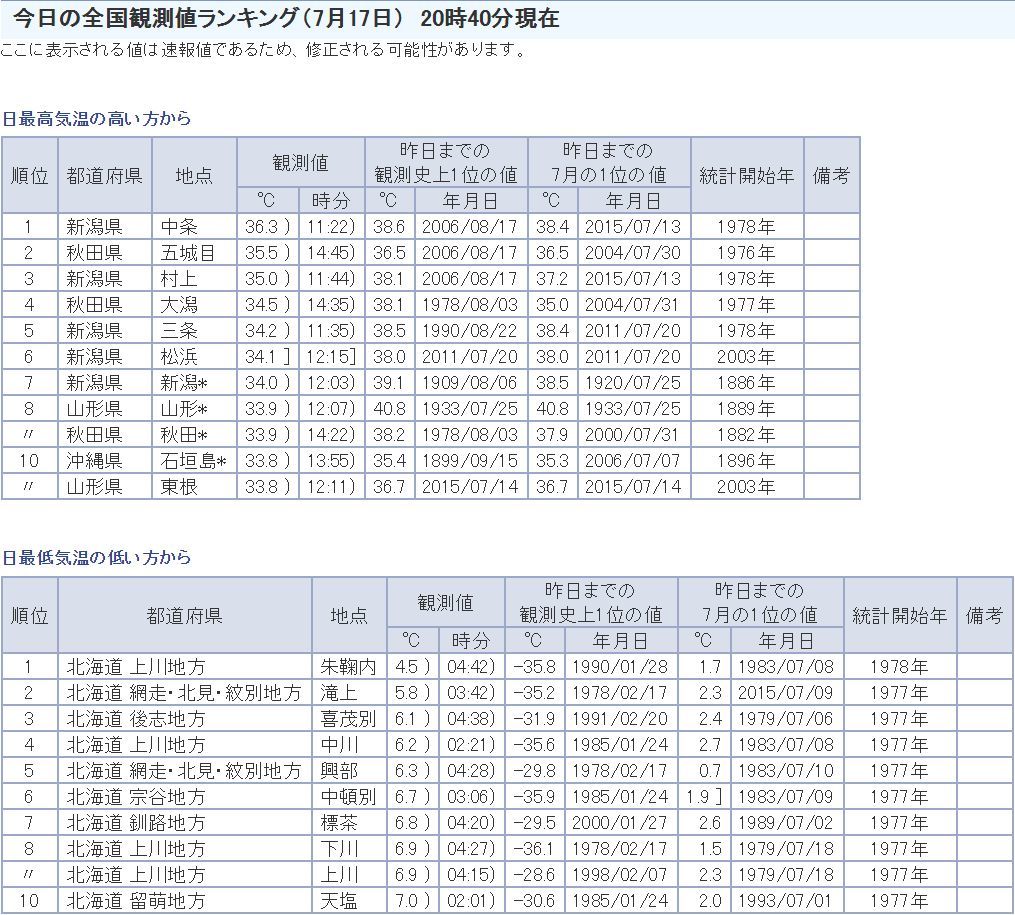Select the 北海道 後志地方 region cell

click(x=136, y=719)
